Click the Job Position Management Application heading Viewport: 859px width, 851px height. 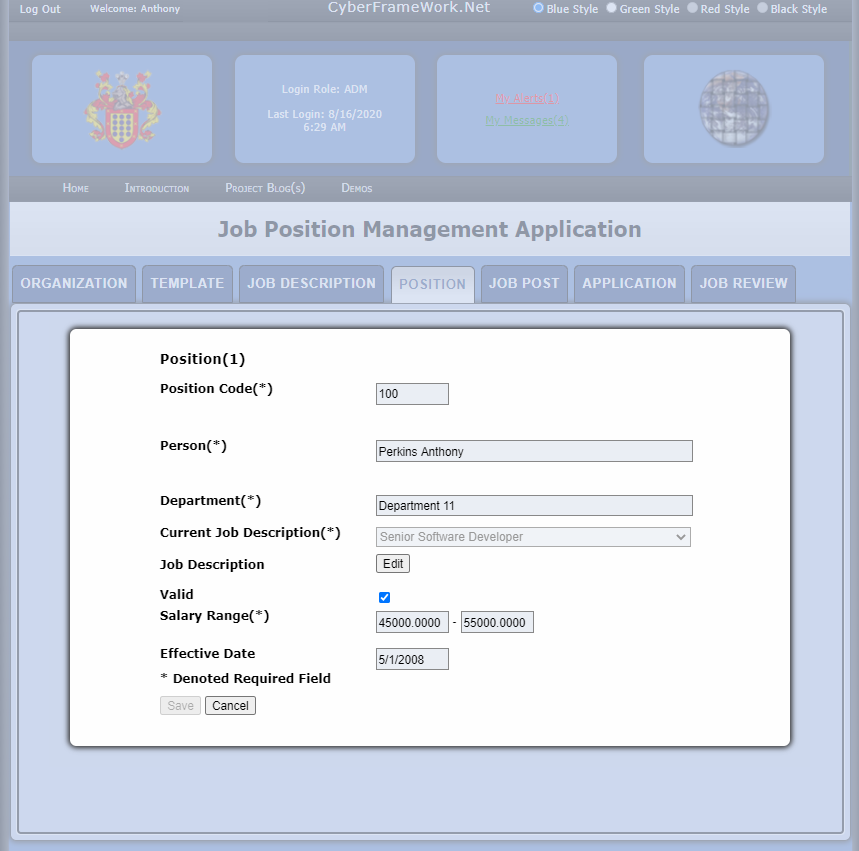point(430,229)
